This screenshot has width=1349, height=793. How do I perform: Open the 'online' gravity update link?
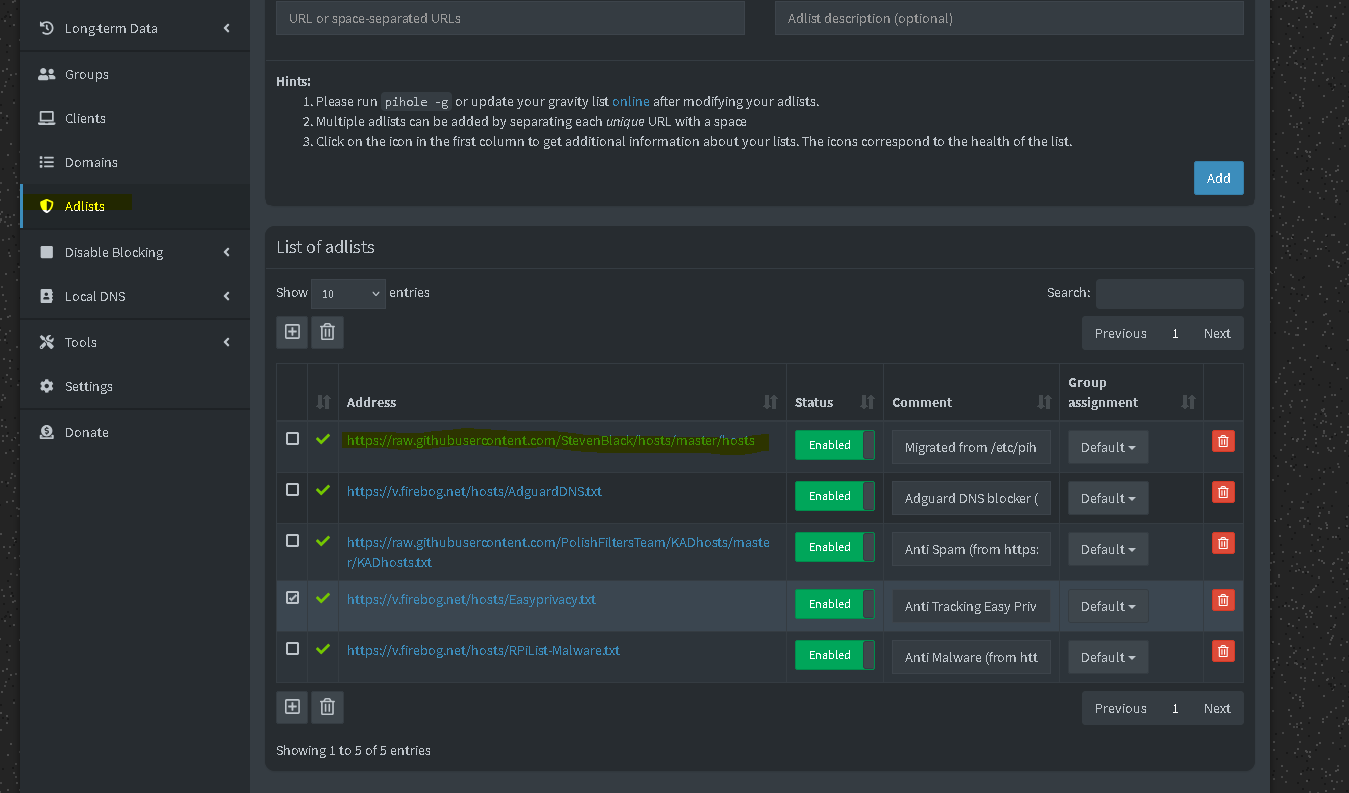click(630, 102)
